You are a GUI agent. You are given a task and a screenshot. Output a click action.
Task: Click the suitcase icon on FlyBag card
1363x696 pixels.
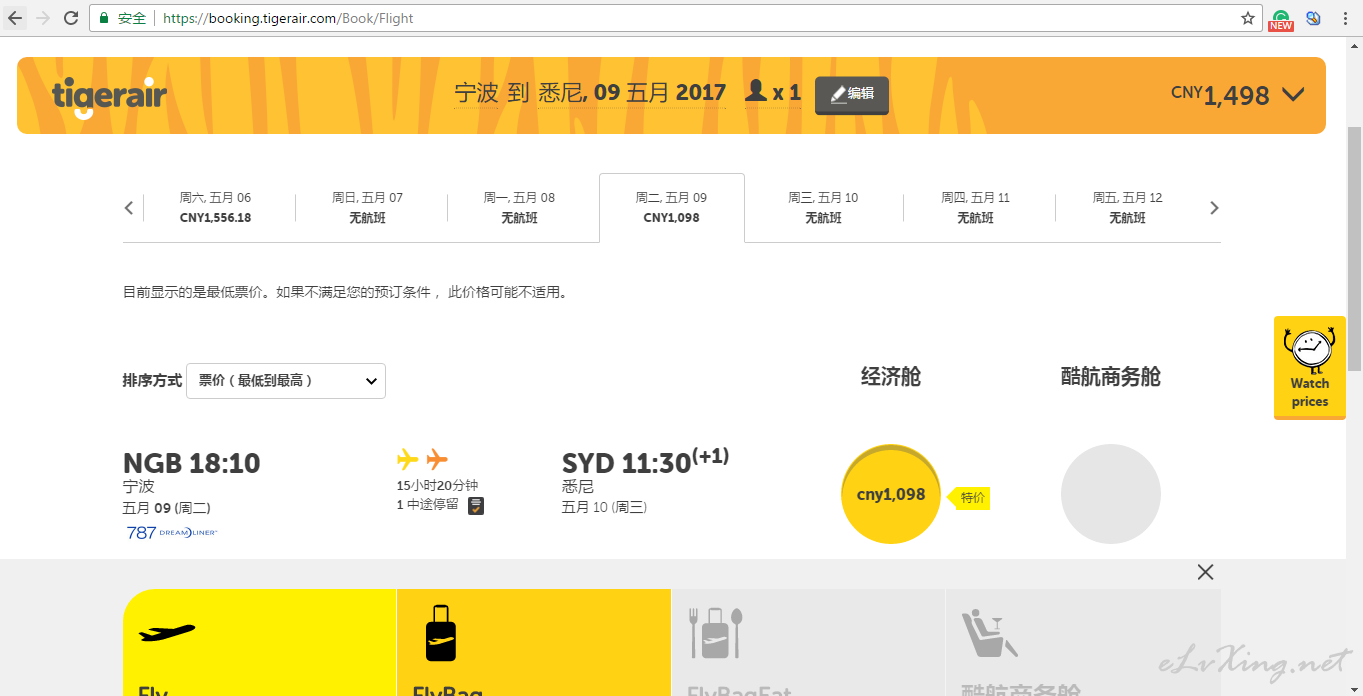pos(441,633)
